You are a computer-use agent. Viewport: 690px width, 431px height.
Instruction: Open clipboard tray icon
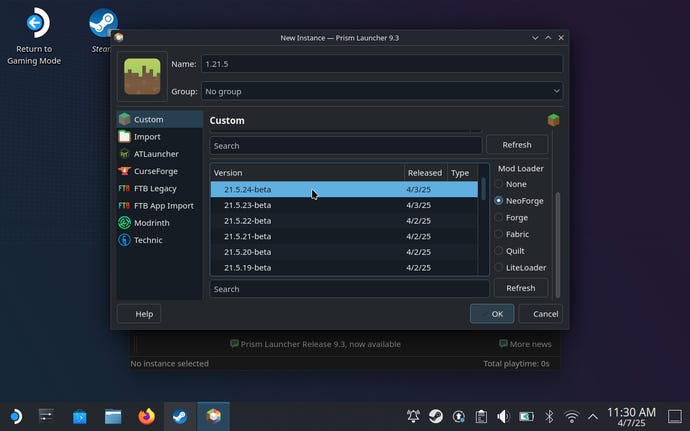[x=481, y=416]
